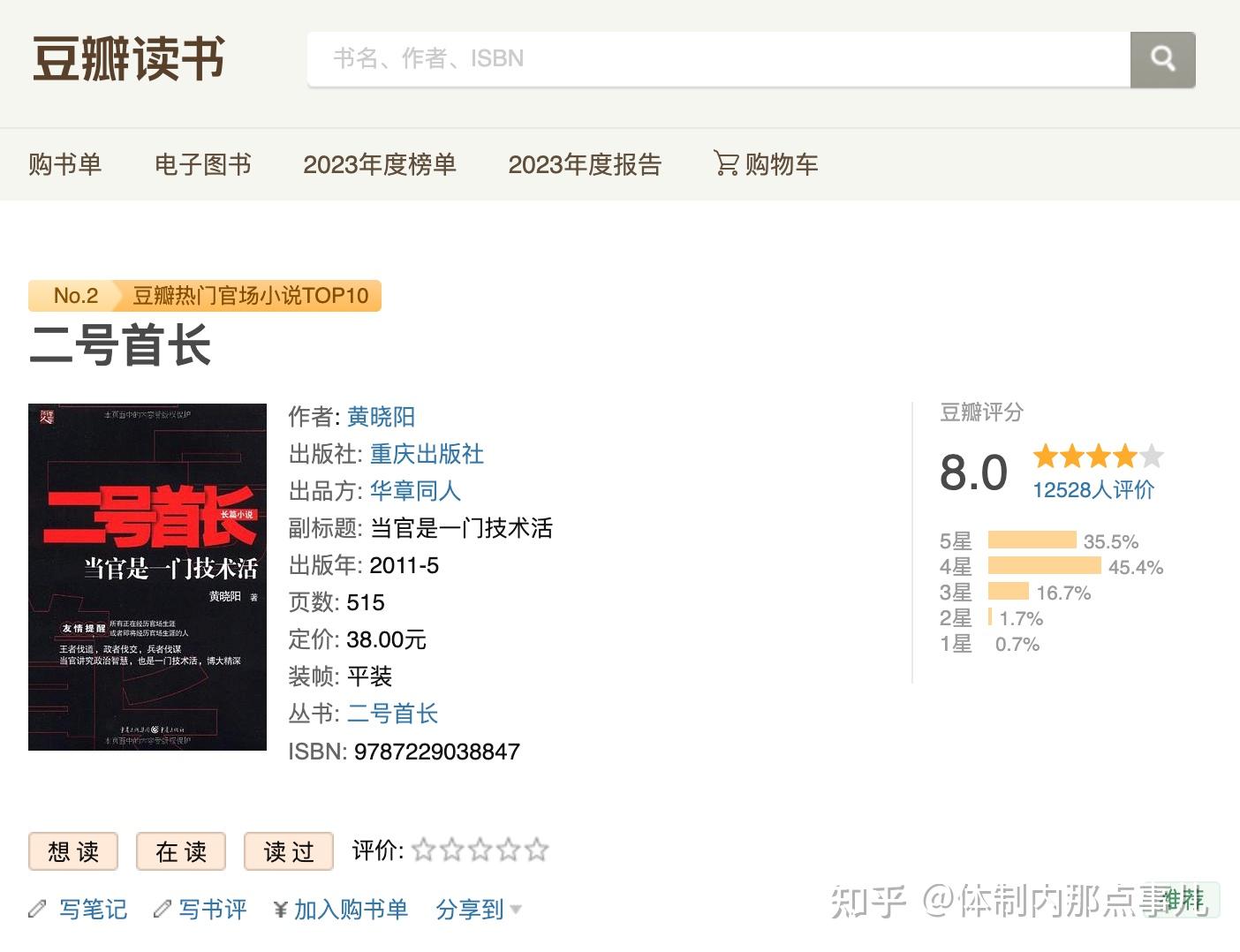Click the search magnifier button
Screen dimensions: 1240x952
tap(1162, 59)
